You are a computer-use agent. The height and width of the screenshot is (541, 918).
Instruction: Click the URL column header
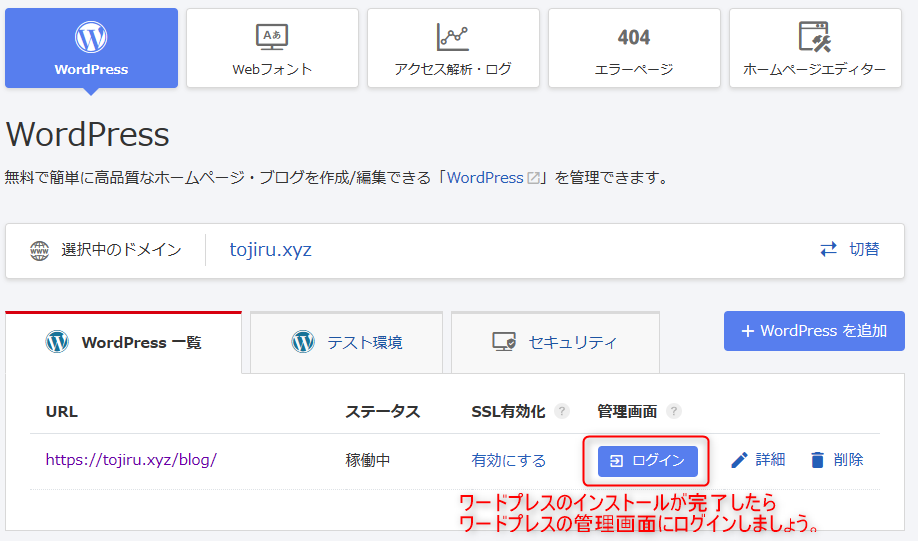point(61,412)
